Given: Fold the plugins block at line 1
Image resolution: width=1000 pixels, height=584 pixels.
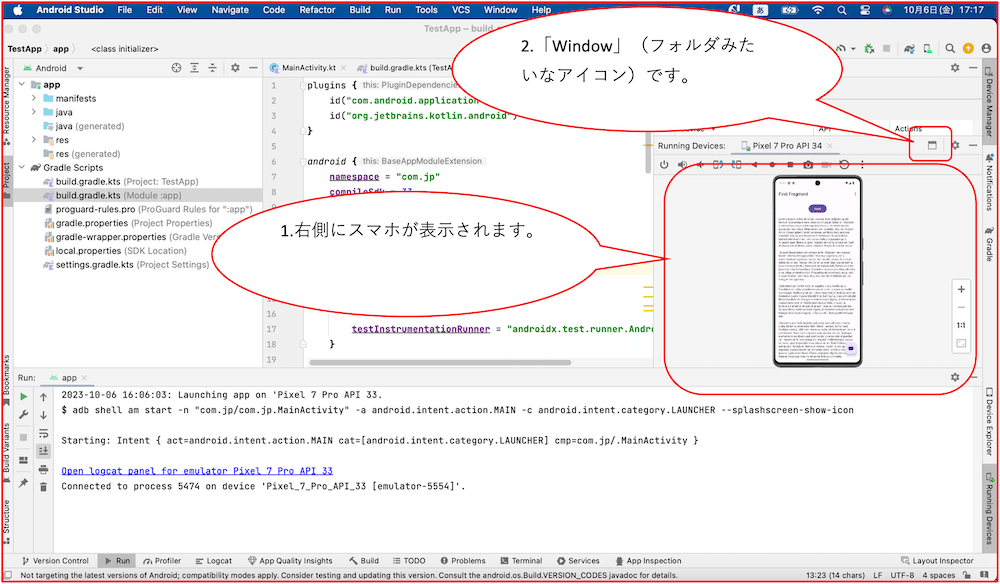Looking at the screenshot, I should click(x=303, y=85).
